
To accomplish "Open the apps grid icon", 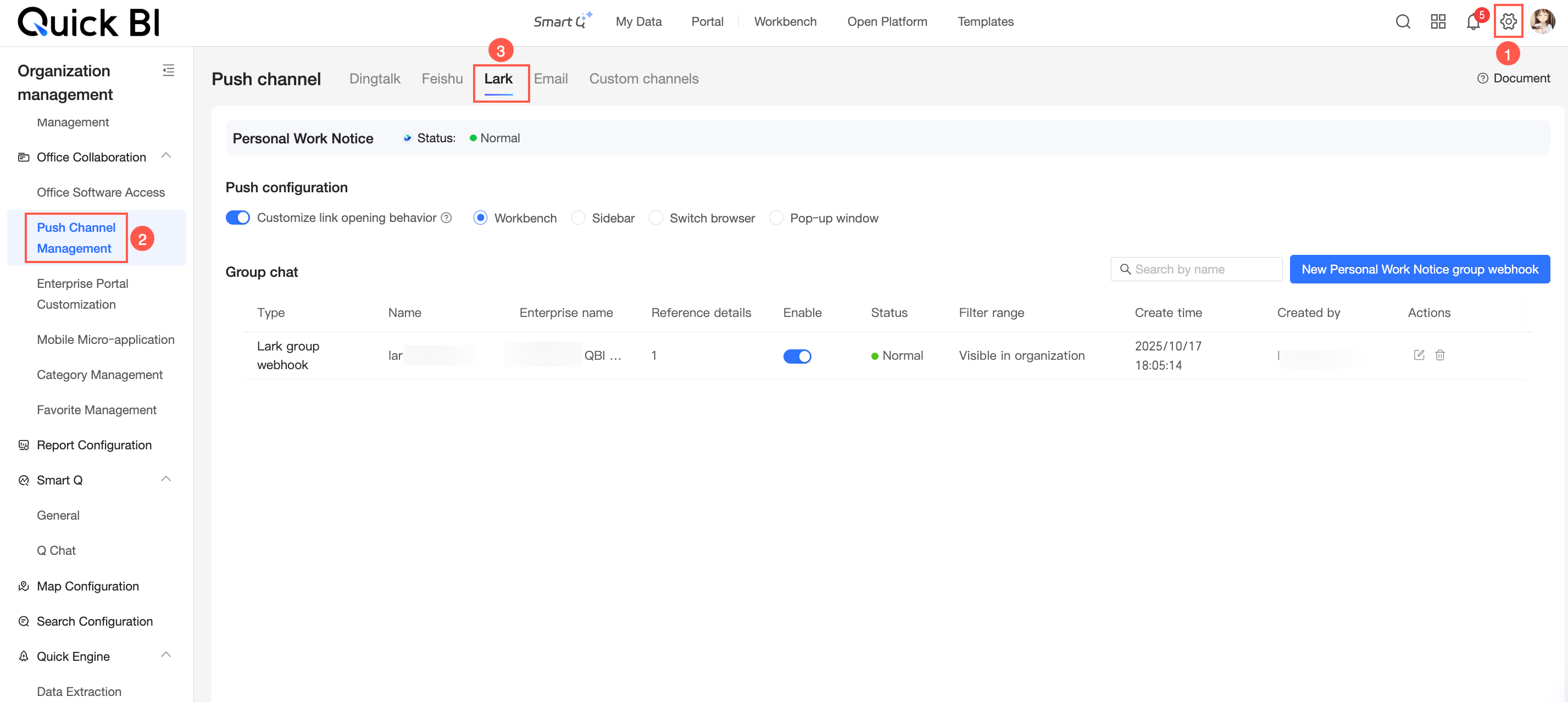I will pyautogui.click(x=1438, y=22).
